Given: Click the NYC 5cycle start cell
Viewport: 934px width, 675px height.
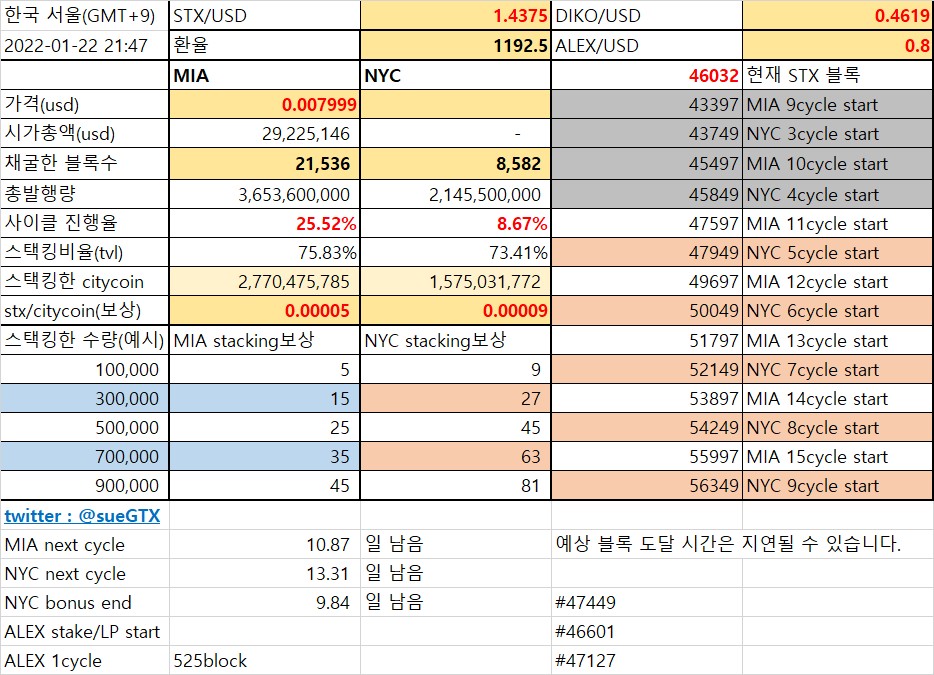Looking at the screenshot, I should coord(837,253).
